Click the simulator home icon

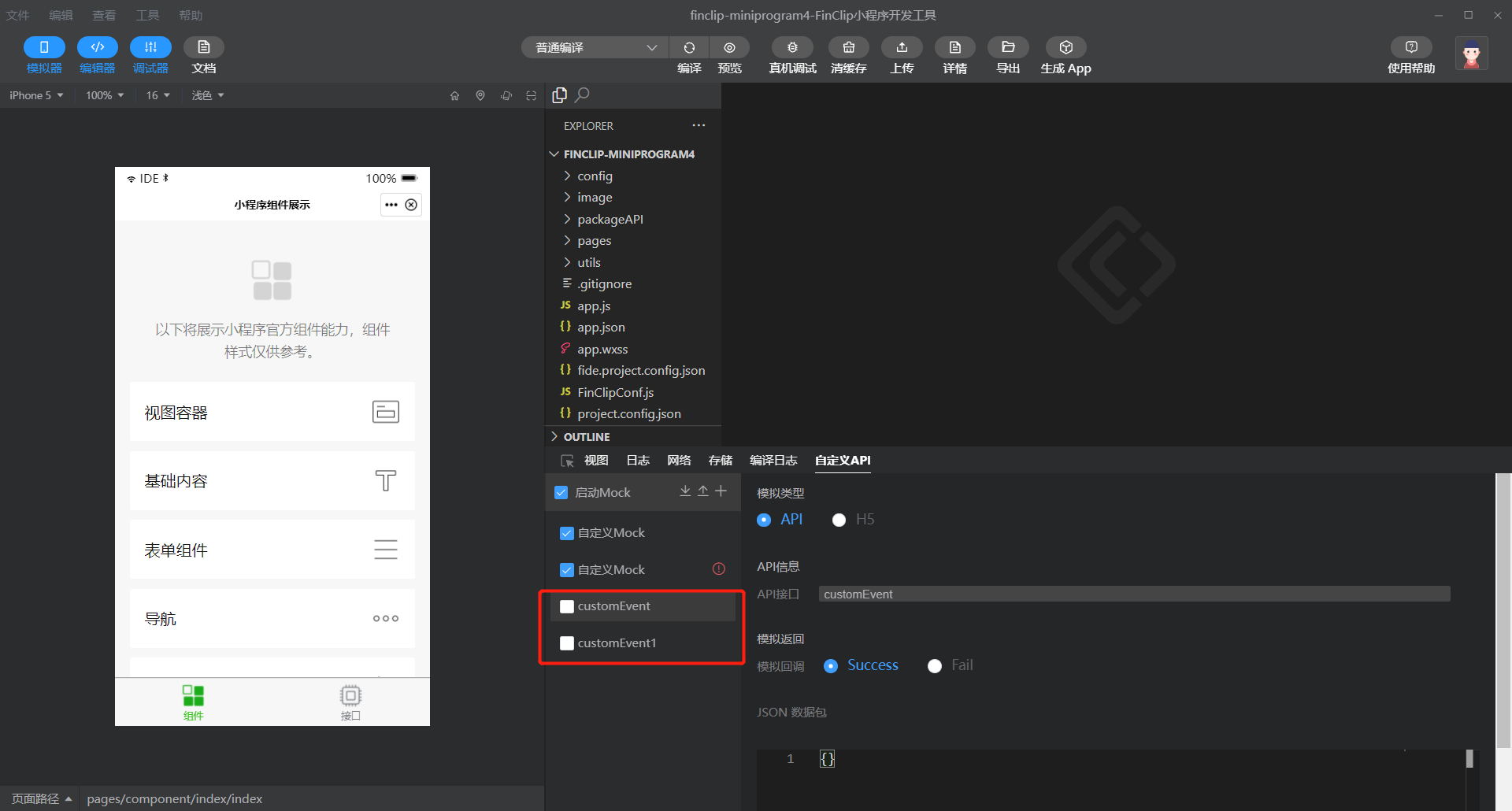click(x=454, y=95)
